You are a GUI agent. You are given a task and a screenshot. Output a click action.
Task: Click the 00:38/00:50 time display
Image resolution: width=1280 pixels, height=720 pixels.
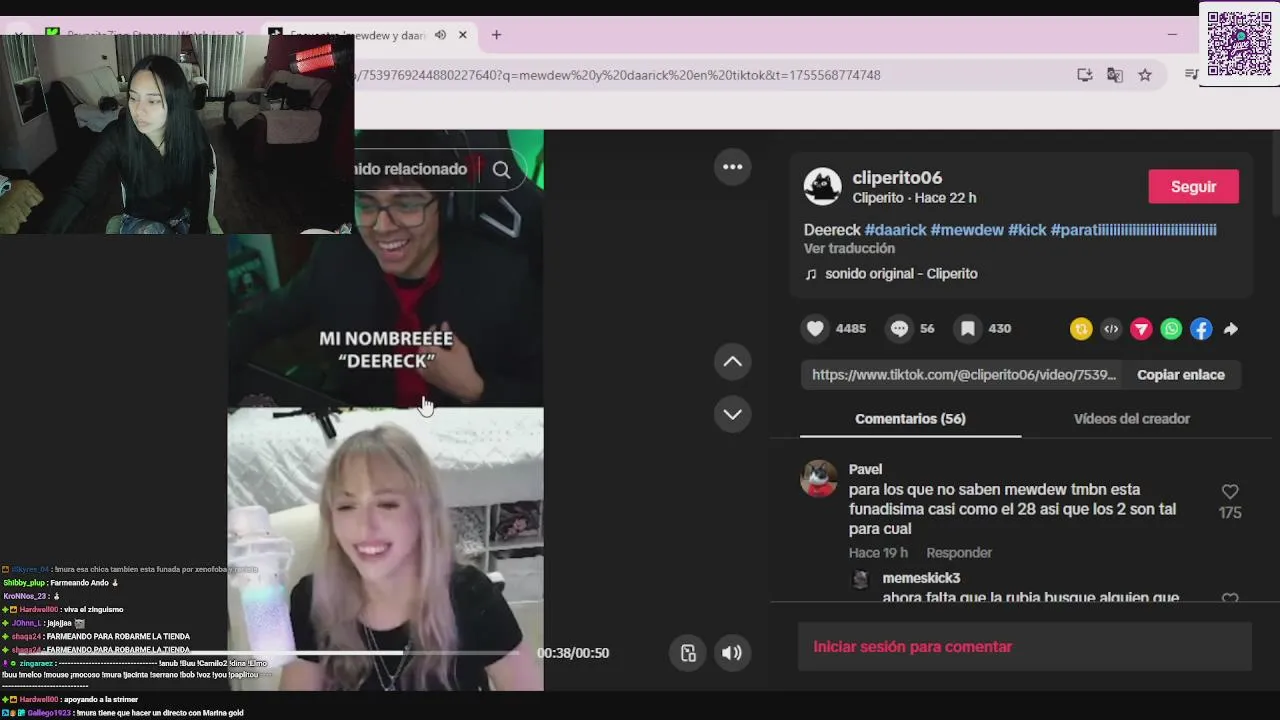(x=573, y=653)
